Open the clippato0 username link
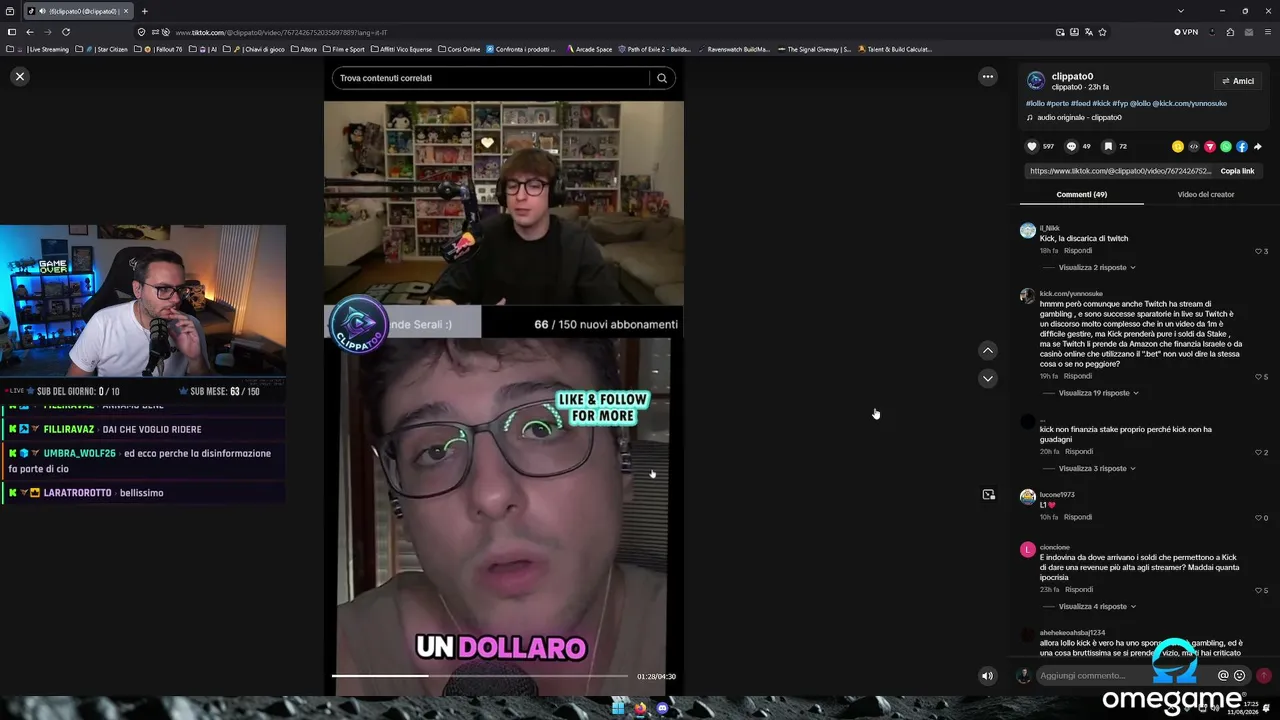Image resolution: width=1280 pixels, height=720 pixels. (1072, 76)
